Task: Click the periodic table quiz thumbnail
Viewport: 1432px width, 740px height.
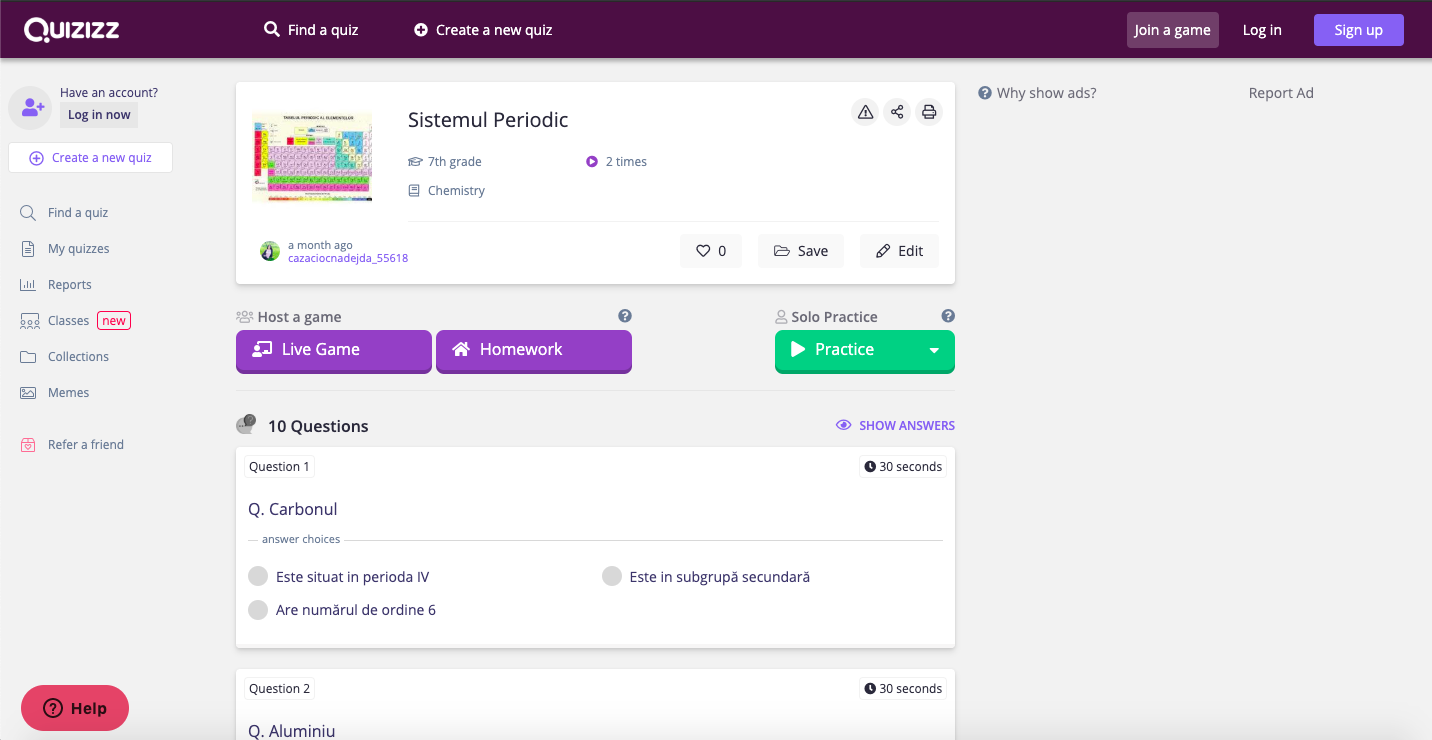Action: point(312,157)
